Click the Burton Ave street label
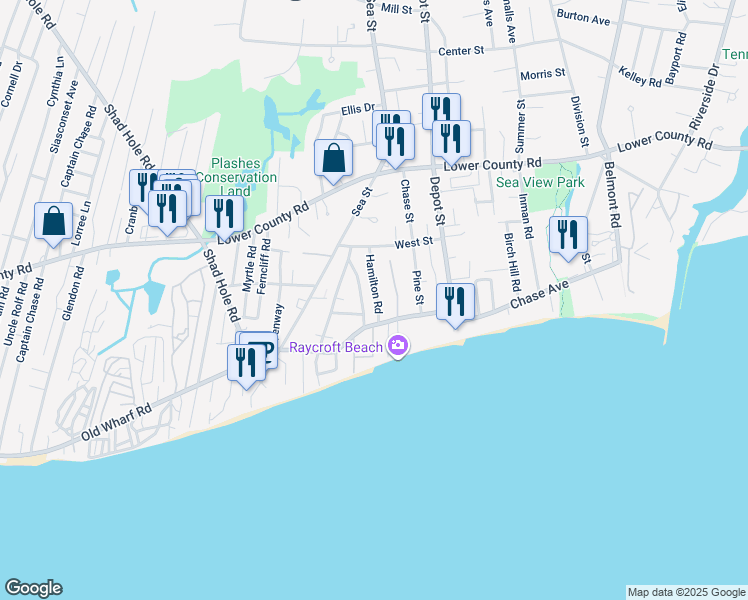The image size is (748, 600). point(583,17)
